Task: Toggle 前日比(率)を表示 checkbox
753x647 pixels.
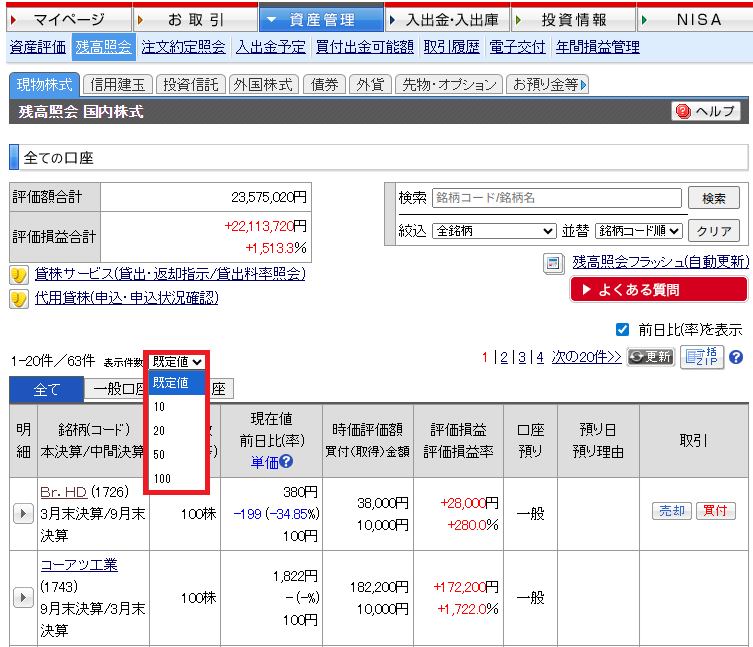Action: click(x=622, y=329)
